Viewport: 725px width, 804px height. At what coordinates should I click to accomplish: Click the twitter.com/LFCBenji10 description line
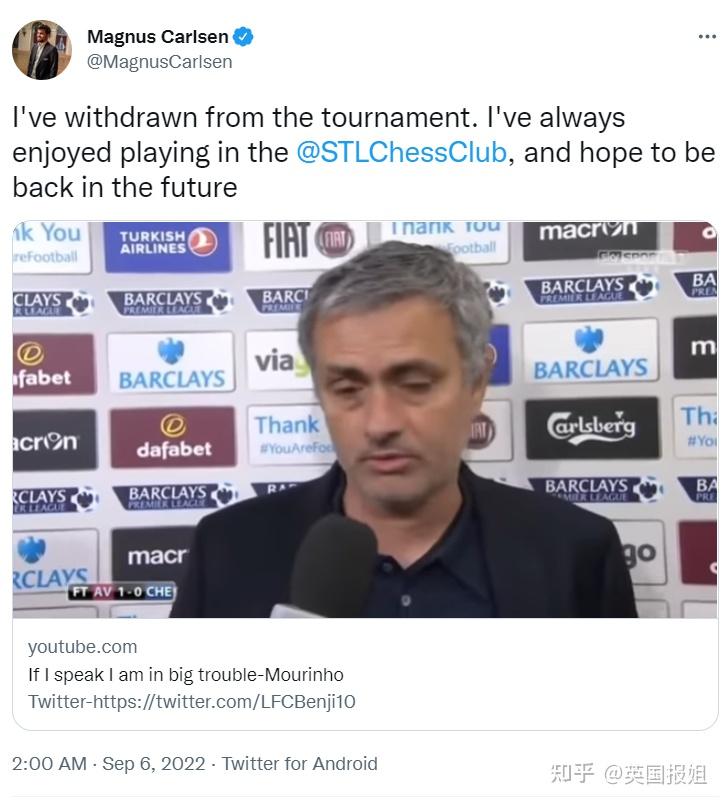pos(191,701)
